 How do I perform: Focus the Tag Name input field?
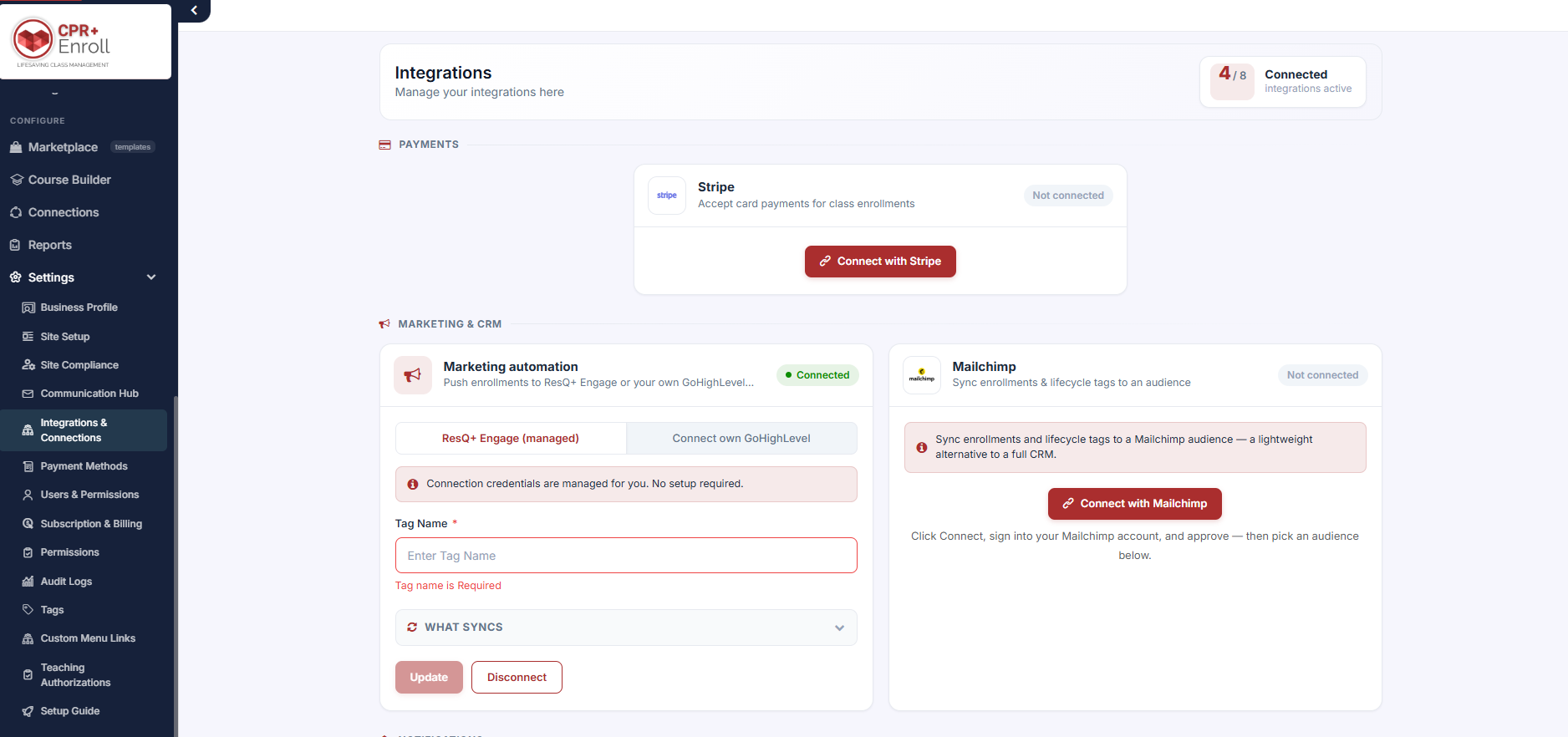point(626,556)
